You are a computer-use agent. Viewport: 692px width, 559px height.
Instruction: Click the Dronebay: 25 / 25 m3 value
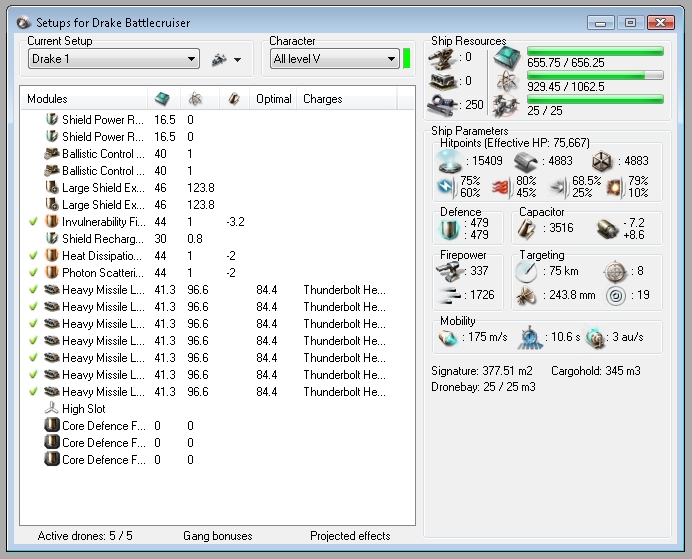coord(483,387)
